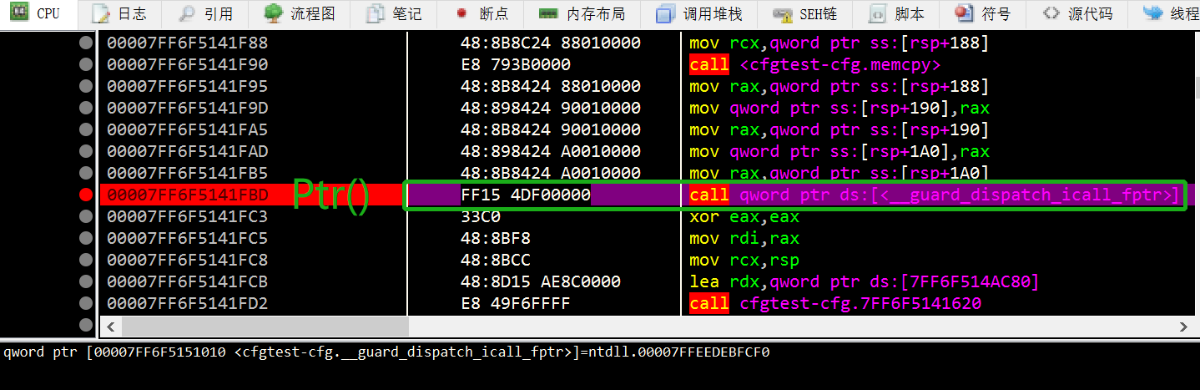Toggle breakpoint dot at address 00007FF6F5141FC3

tap(85, 216)
